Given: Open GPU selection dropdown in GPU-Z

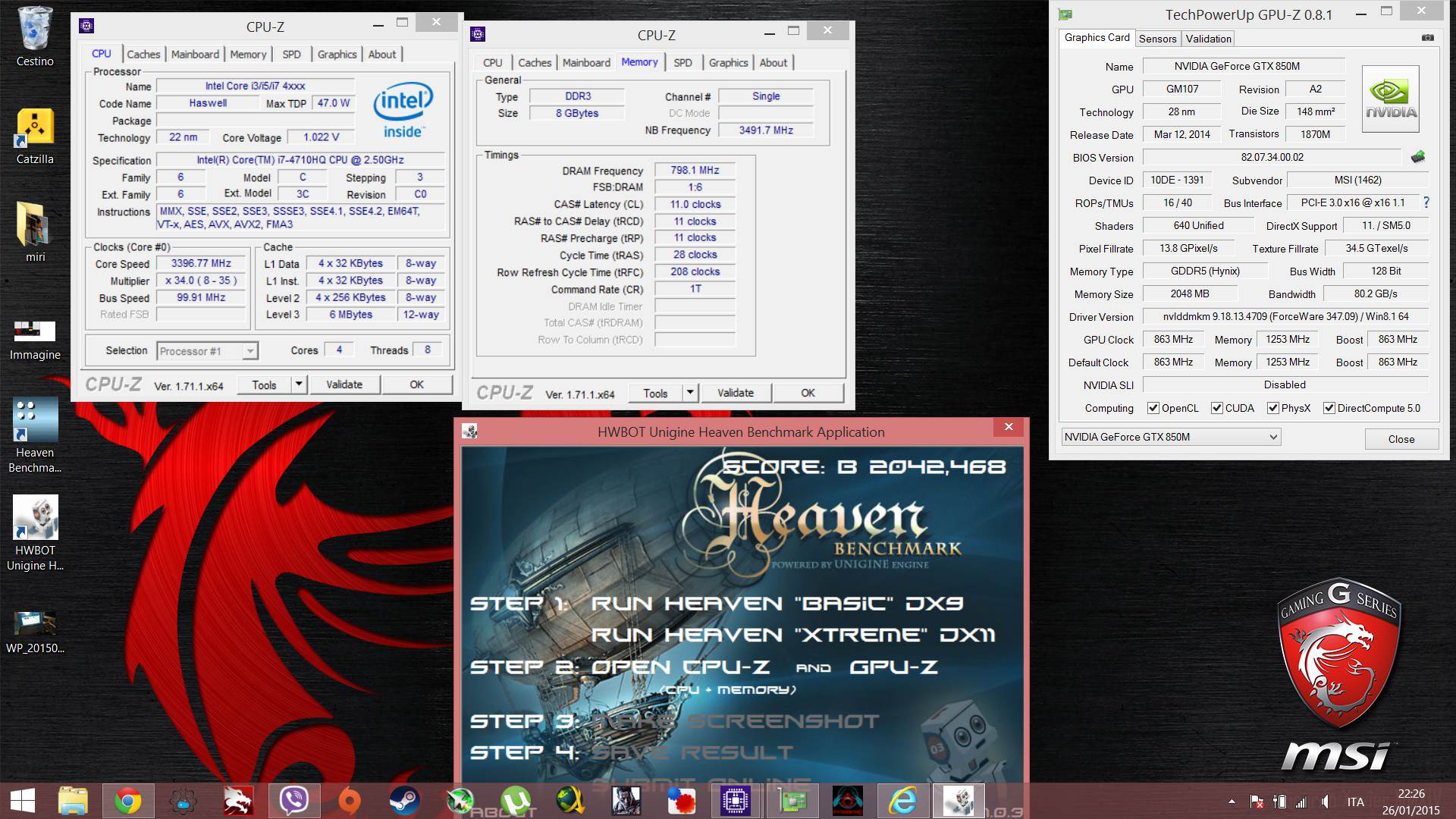Looking at the screenshot, I should tap(1171, 437).
